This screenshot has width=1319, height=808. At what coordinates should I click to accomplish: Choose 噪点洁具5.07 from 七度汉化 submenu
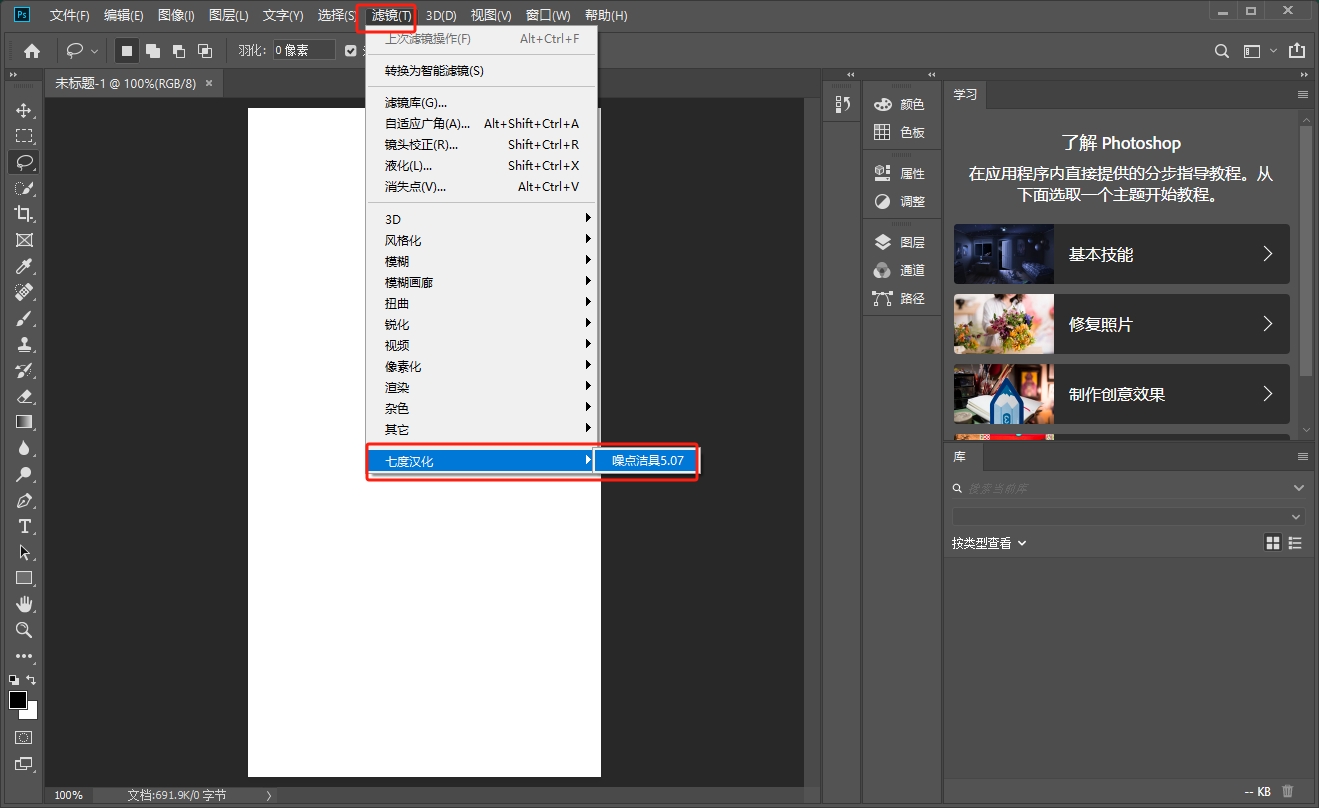click(645, 460)
